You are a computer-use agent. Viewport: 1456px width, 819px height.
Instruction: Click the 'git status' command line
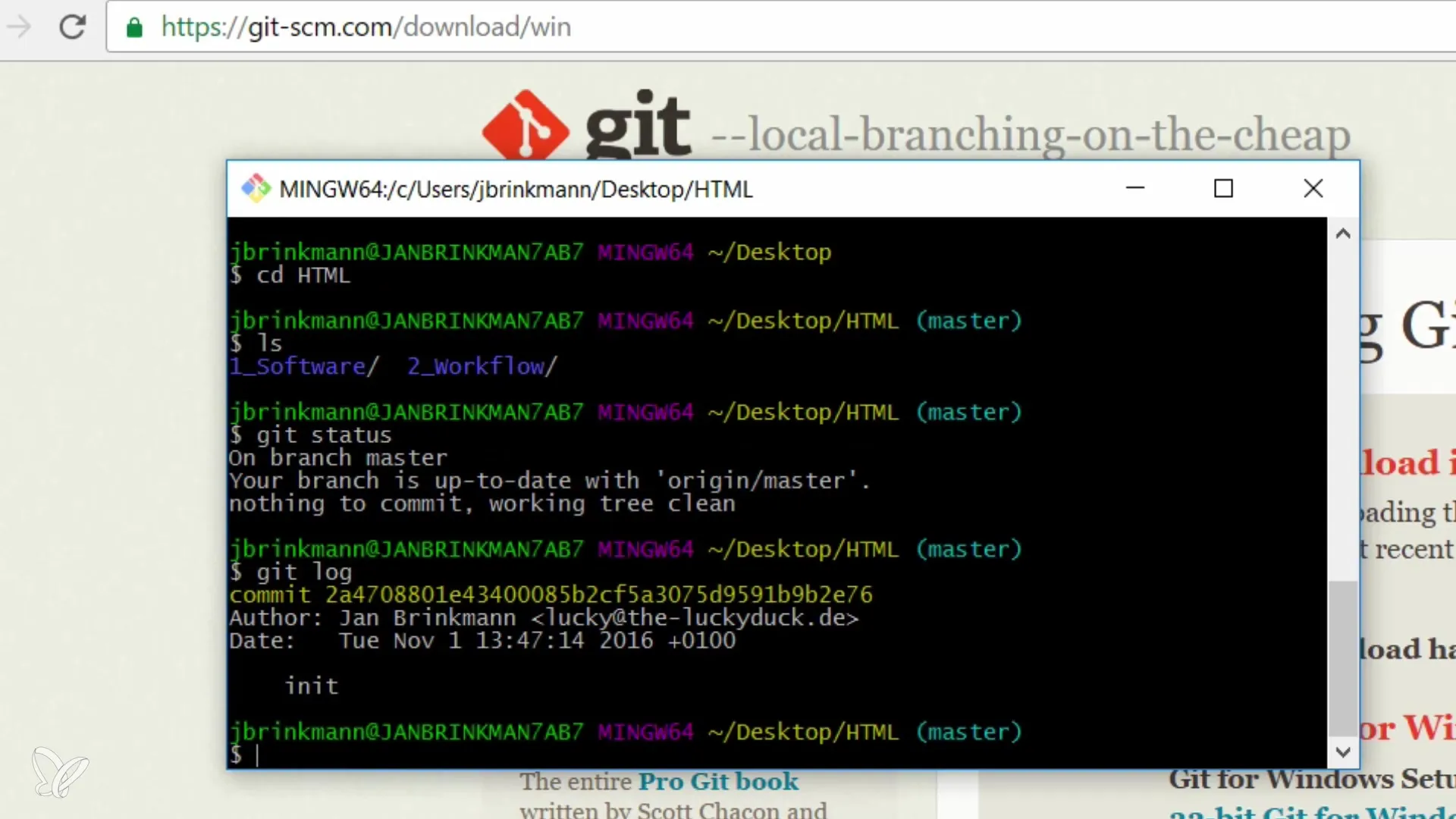[310, 435]
